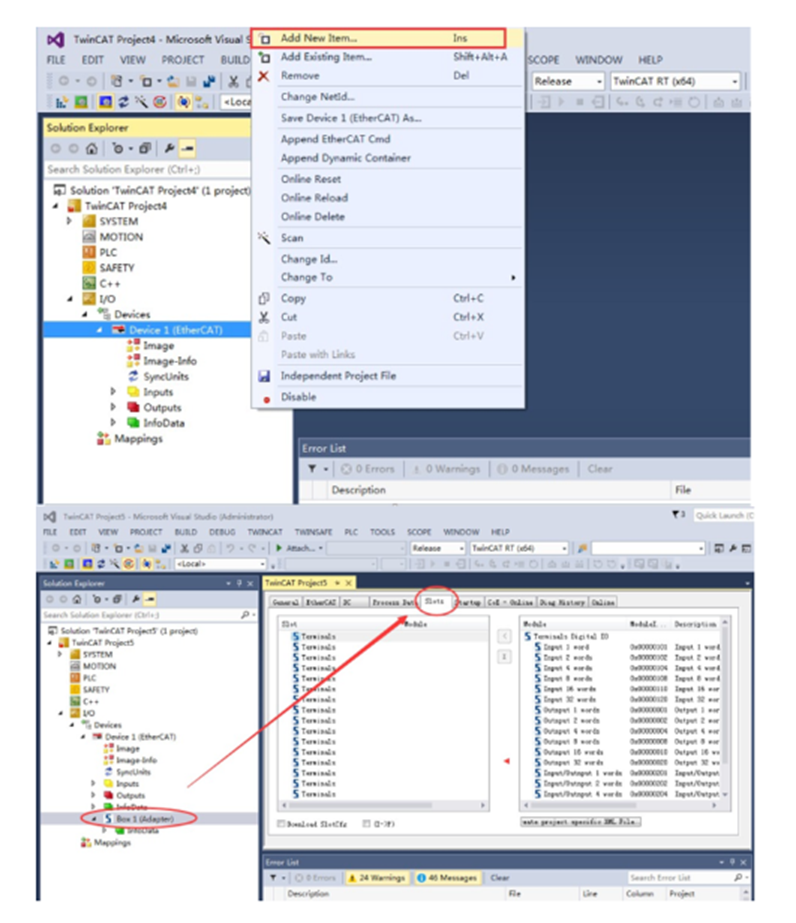Expand InfoData node in Project4 tree
This screenshot has width=796, height=923.
(x=113, y=422)
